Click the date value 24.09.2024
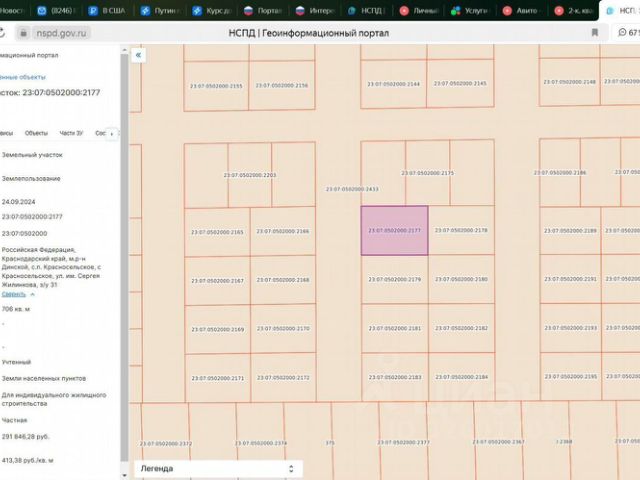640x480 pixels. (18, 202)
